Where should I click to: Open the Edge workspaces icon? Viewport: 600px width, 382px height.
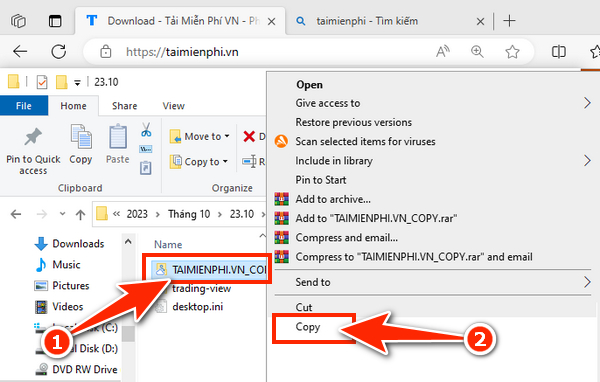tap(18, 21)
